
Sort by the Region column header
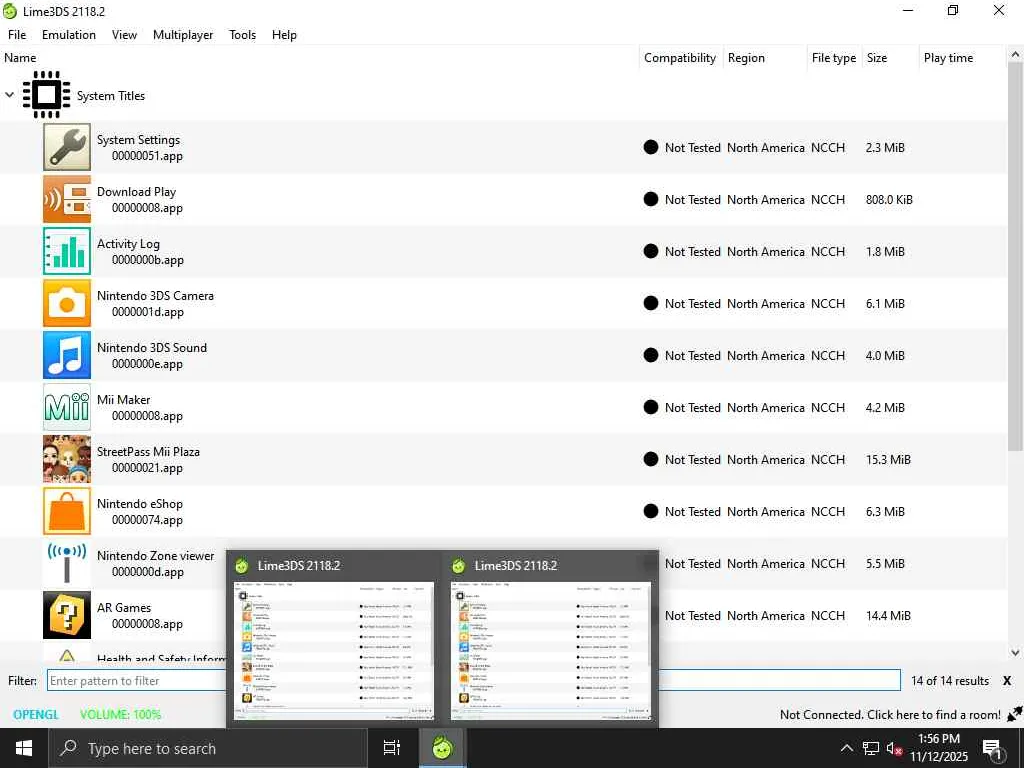click(765, 57)
